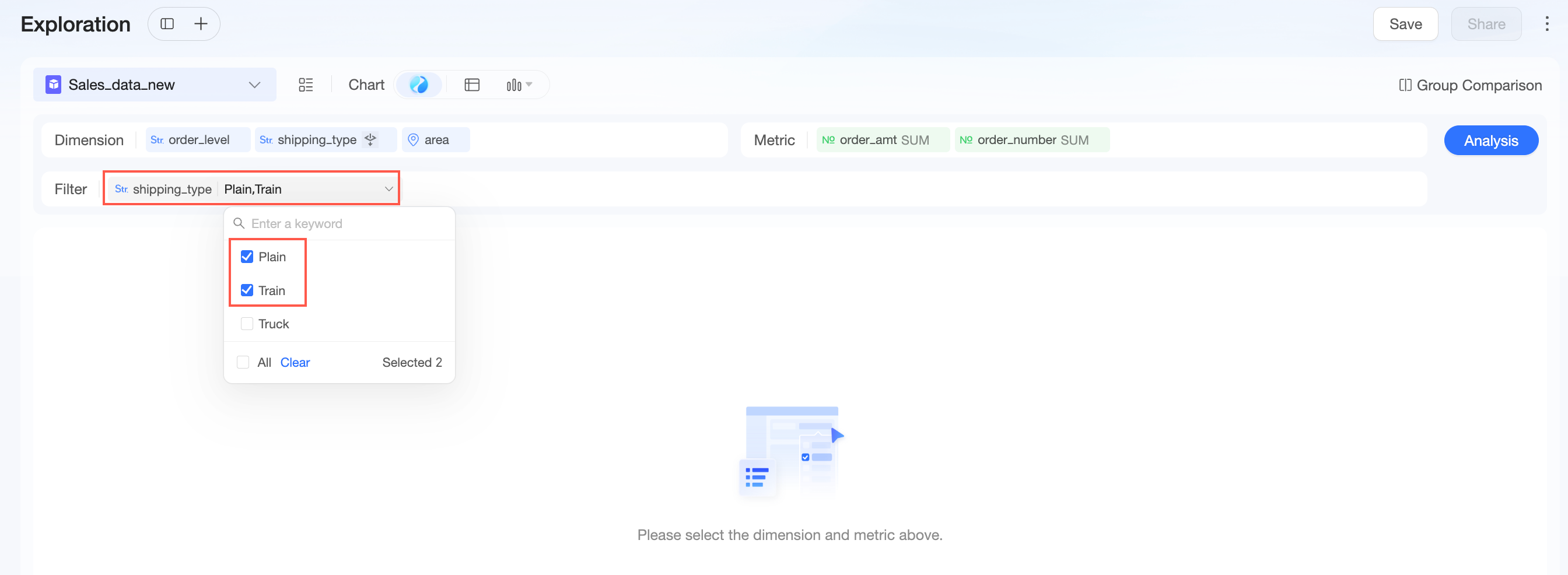Toggle the sidebar panel layout icon
This screenshot has width=1568, height=575.
167,24
